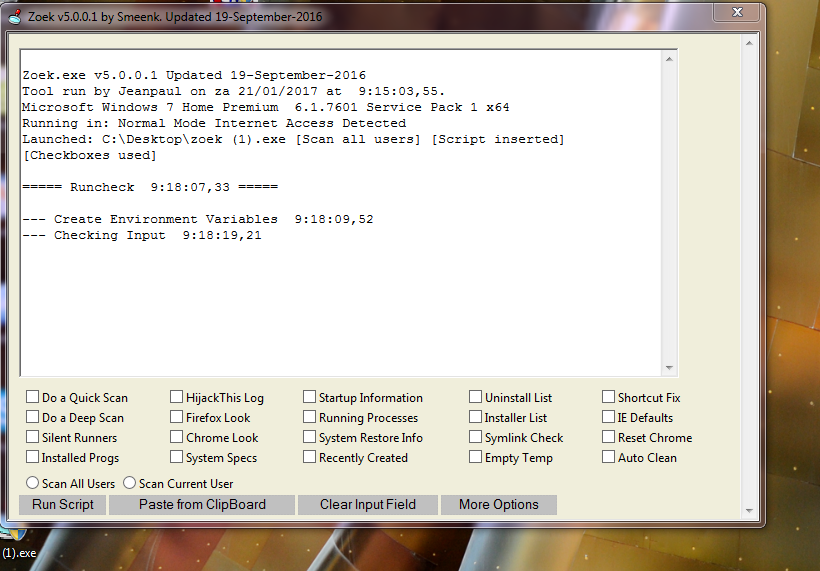Image resolution: width=820 pixels, height=571 pixels.
Task: Click the 'Zoek.exe v5.0.0.1 Updated' first log line
Action: pyautogui.click(x=194, y=75)
